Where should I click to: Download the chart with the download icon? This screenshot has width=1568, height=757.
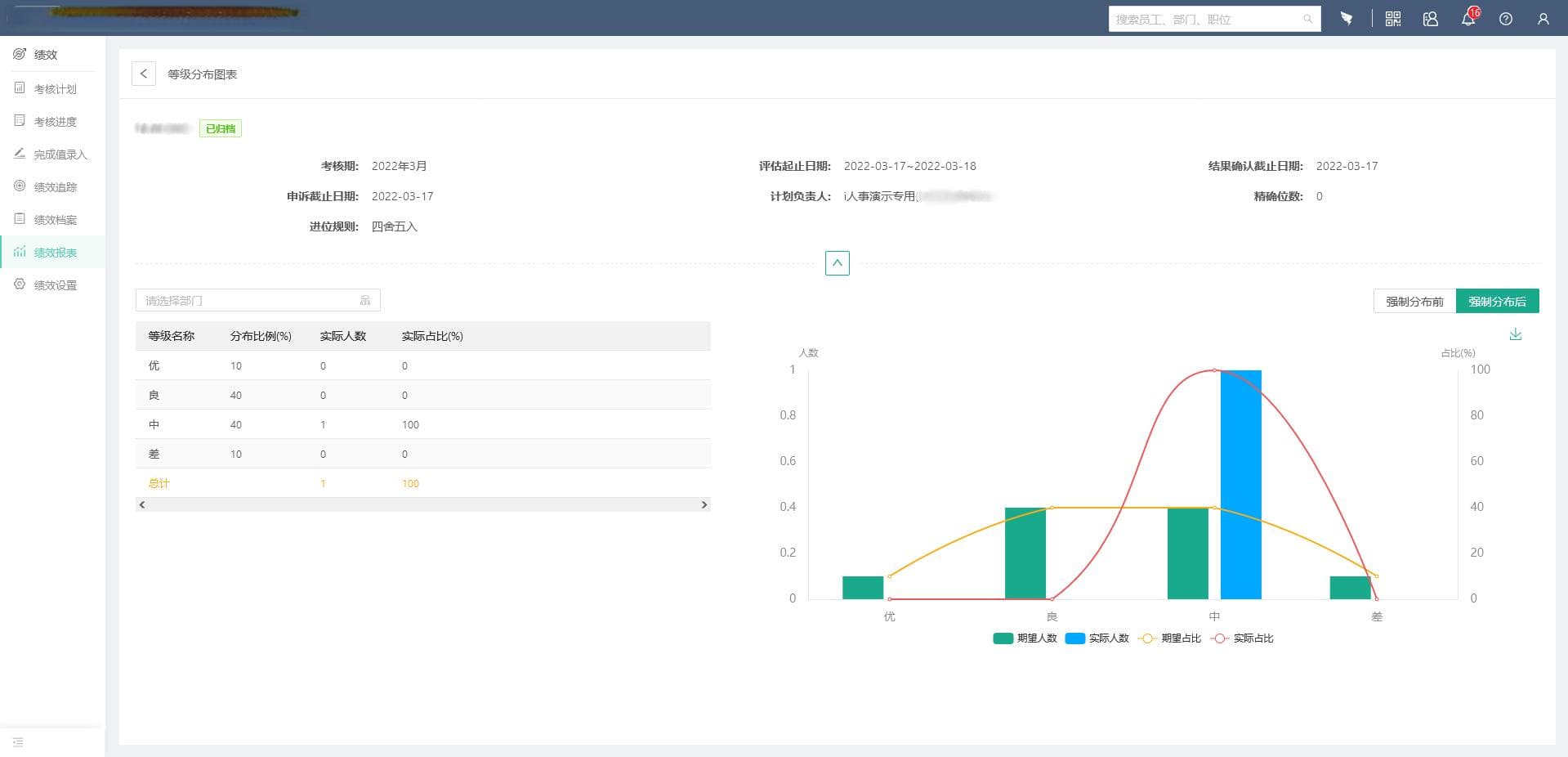(1516, 334)
